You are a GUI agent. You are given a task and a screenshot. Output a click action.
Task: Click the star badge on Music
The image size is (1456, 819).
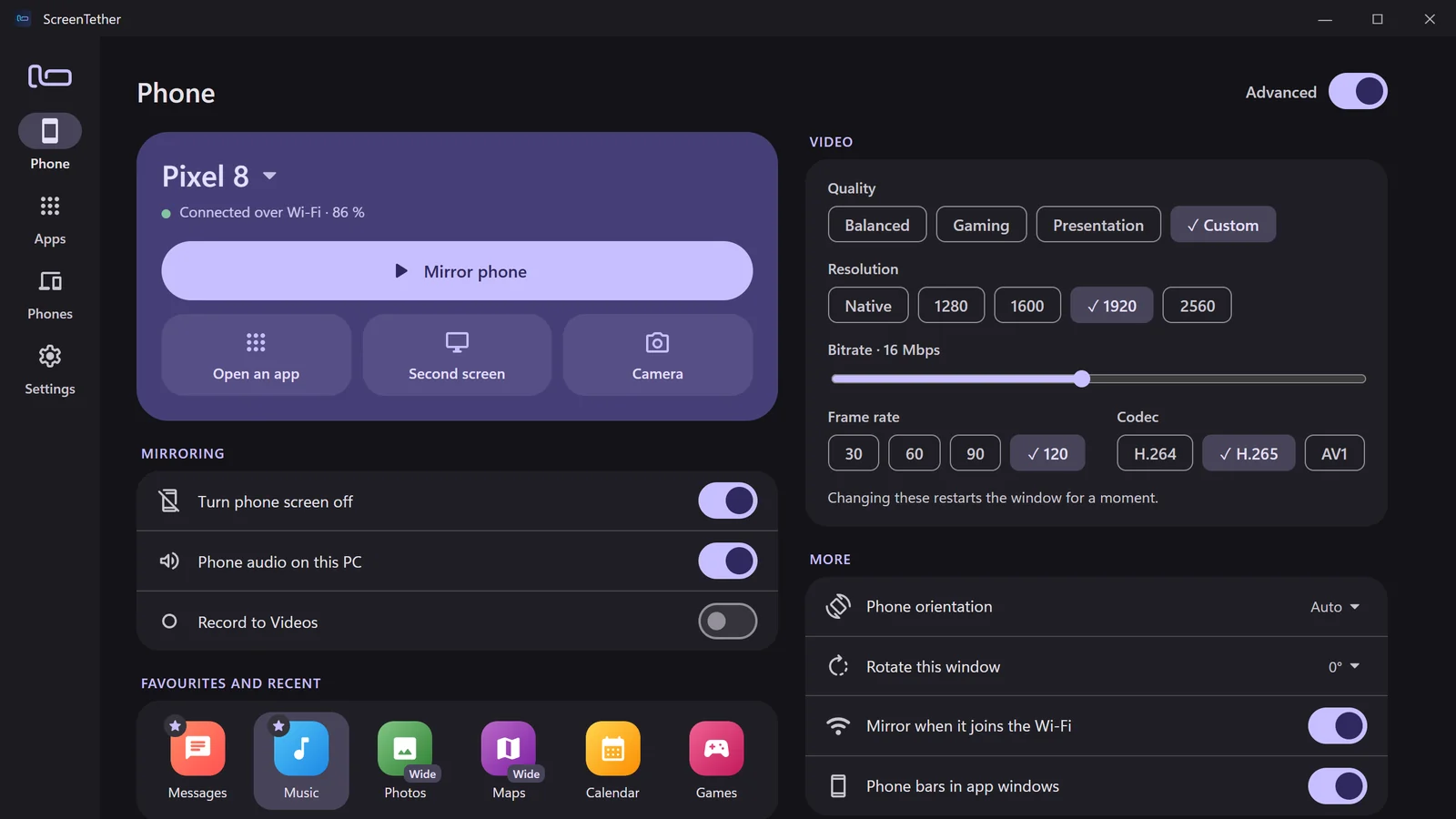[278, 725]
